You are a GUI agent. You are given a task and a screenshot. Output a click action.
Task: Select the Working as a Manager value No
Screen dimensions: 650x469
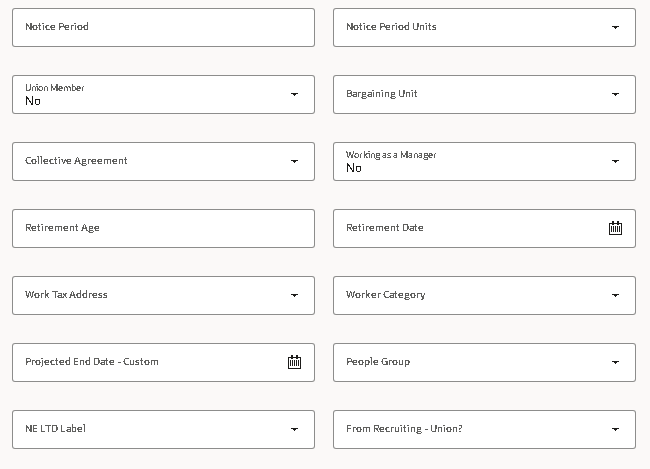pyautogui.click(x=354, y=168)
